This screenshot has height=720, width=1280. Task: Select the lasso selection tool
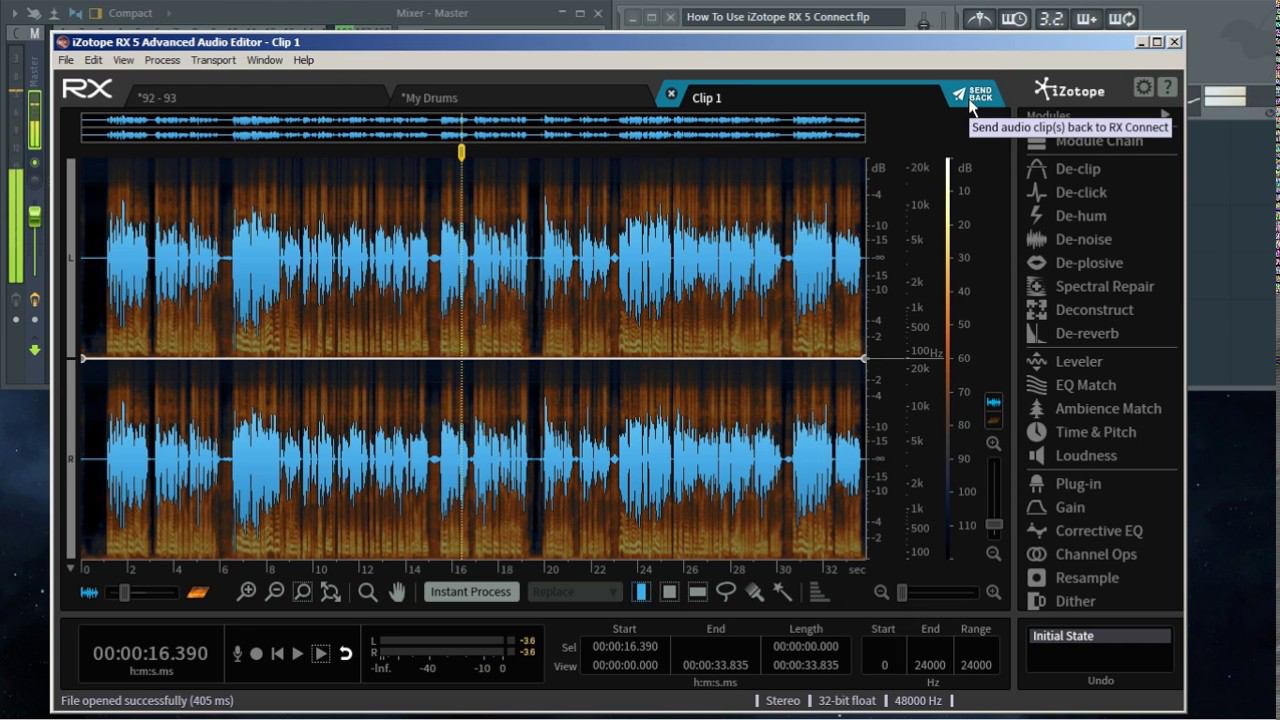click(726, 592)
